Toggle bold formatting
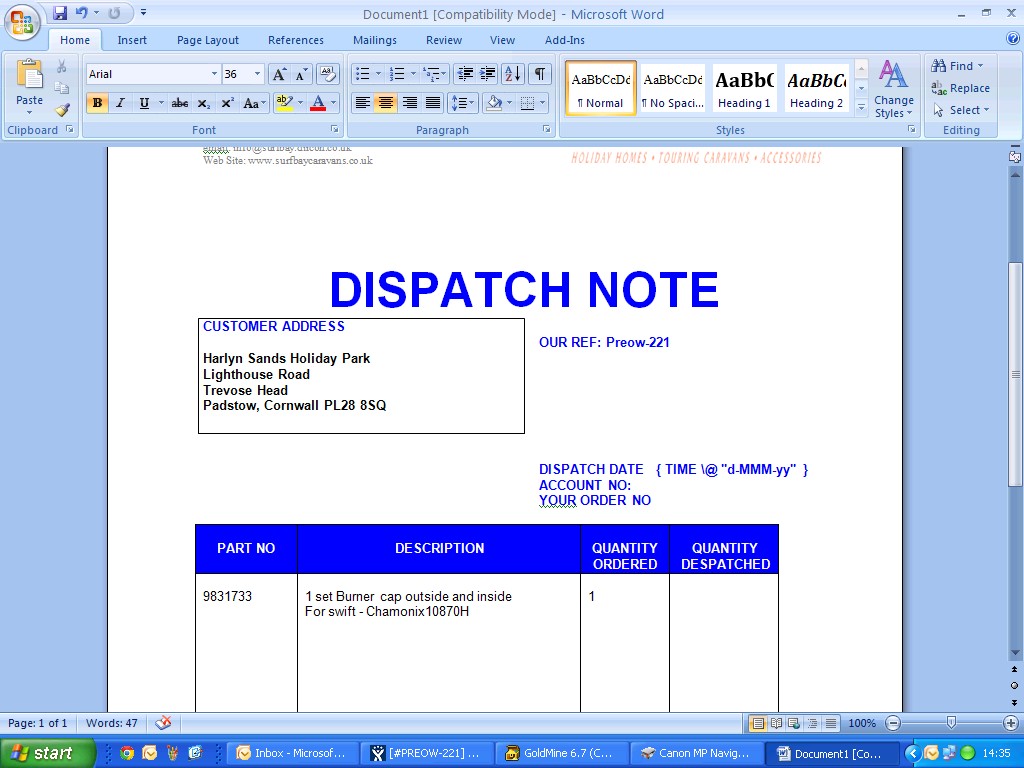This screenshot has width=1024, height=768. (97, 103)
